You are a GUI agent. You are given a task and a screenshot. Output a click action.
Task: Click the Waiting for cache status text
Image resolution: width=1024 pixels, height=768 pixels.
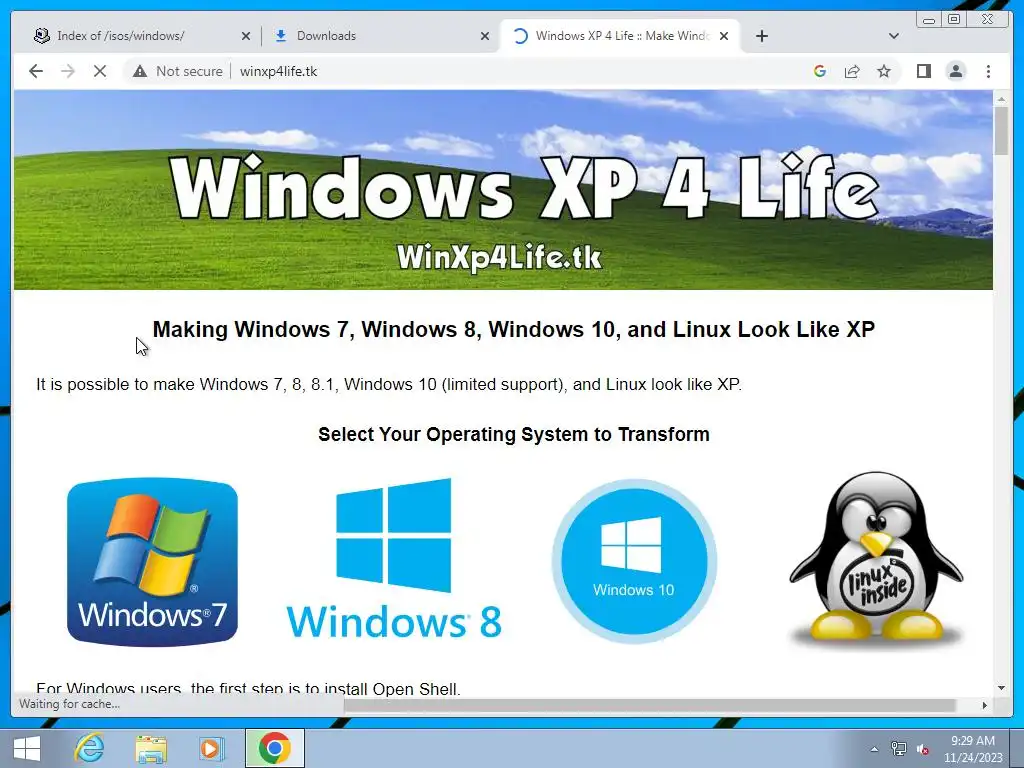(69, 704)
